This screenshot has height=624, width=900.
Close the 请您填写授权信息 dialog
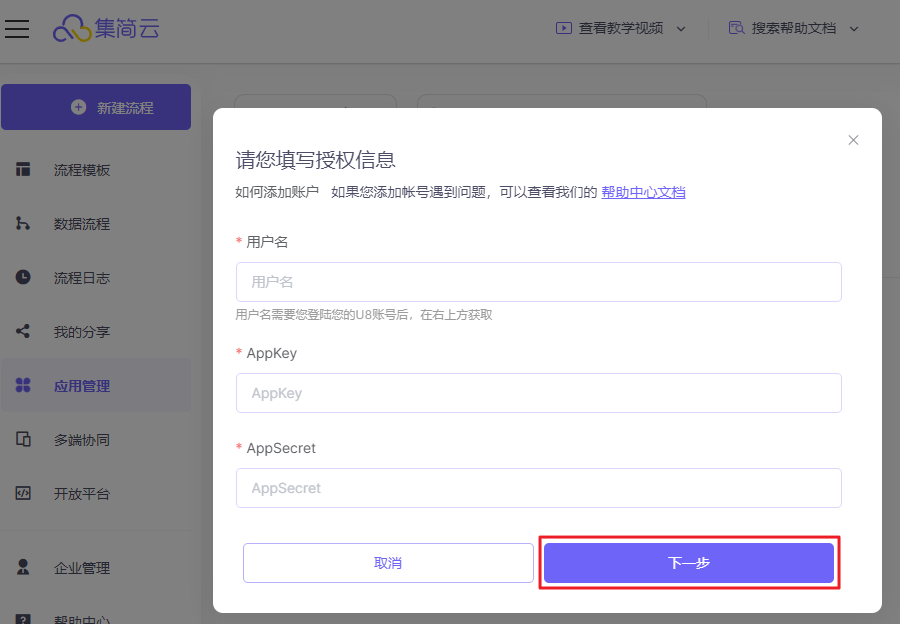tap(854, 140)
